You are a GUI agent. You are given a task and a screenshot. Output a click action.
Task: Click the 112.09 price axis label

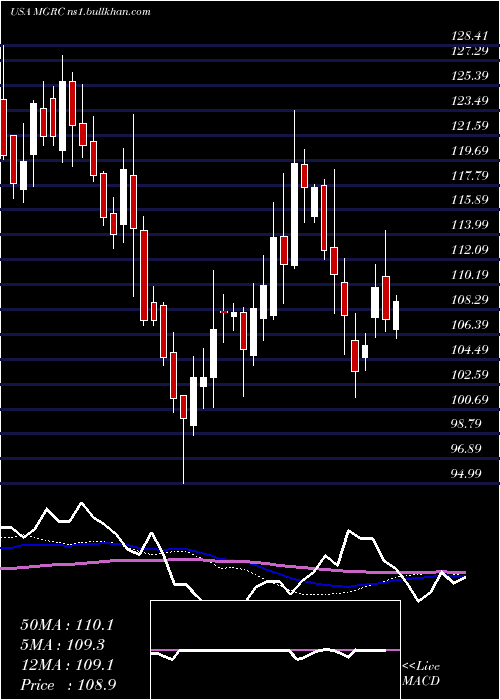[468, 250]
